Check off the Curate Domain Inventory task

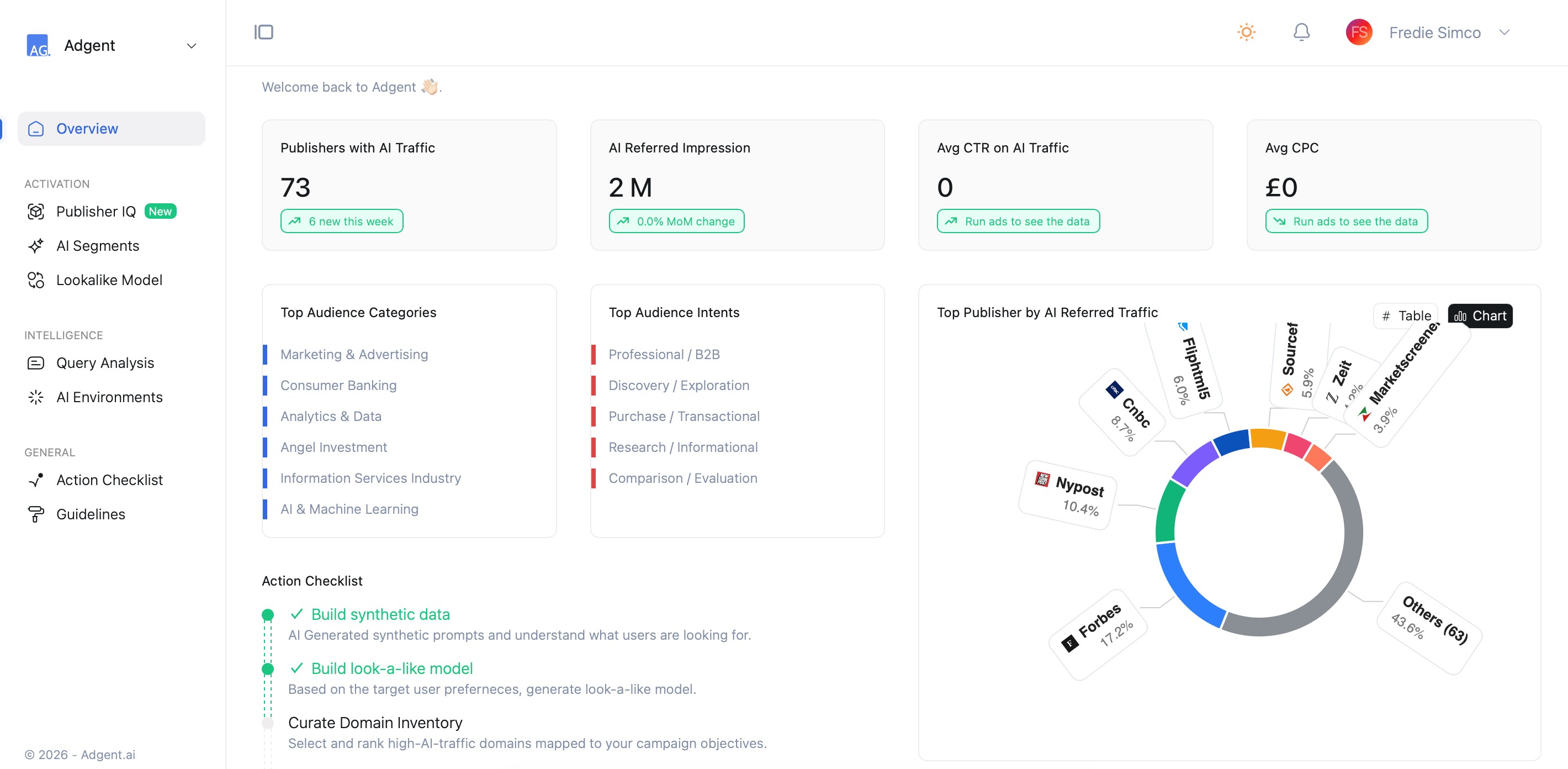(268, 723)
